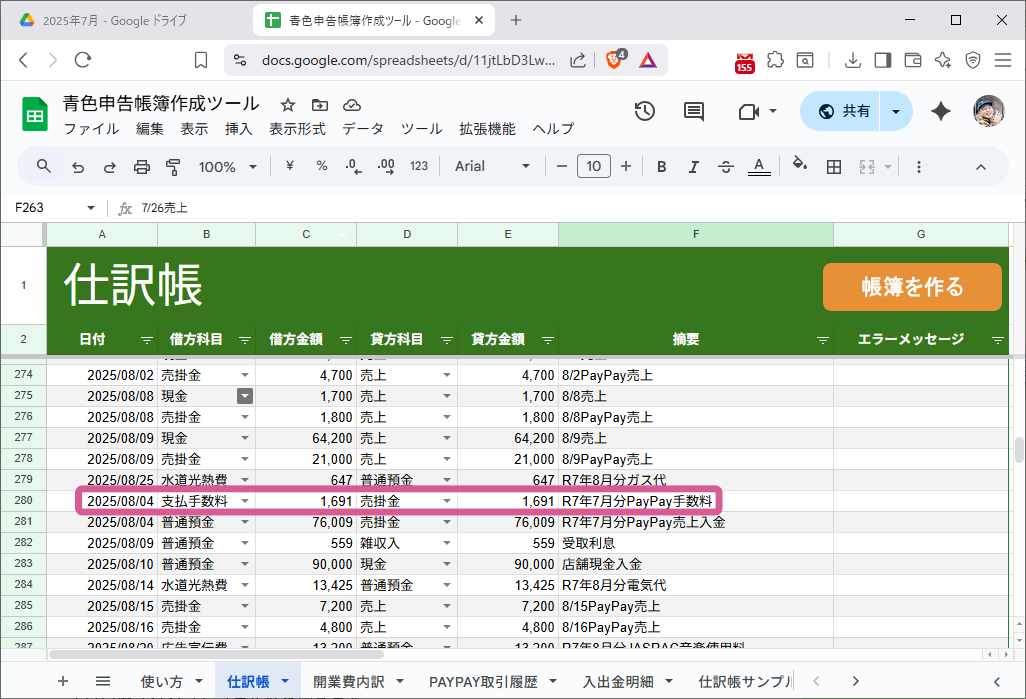Open the font dropdown showing Arial
The image size is (1026, 699).
490,166
